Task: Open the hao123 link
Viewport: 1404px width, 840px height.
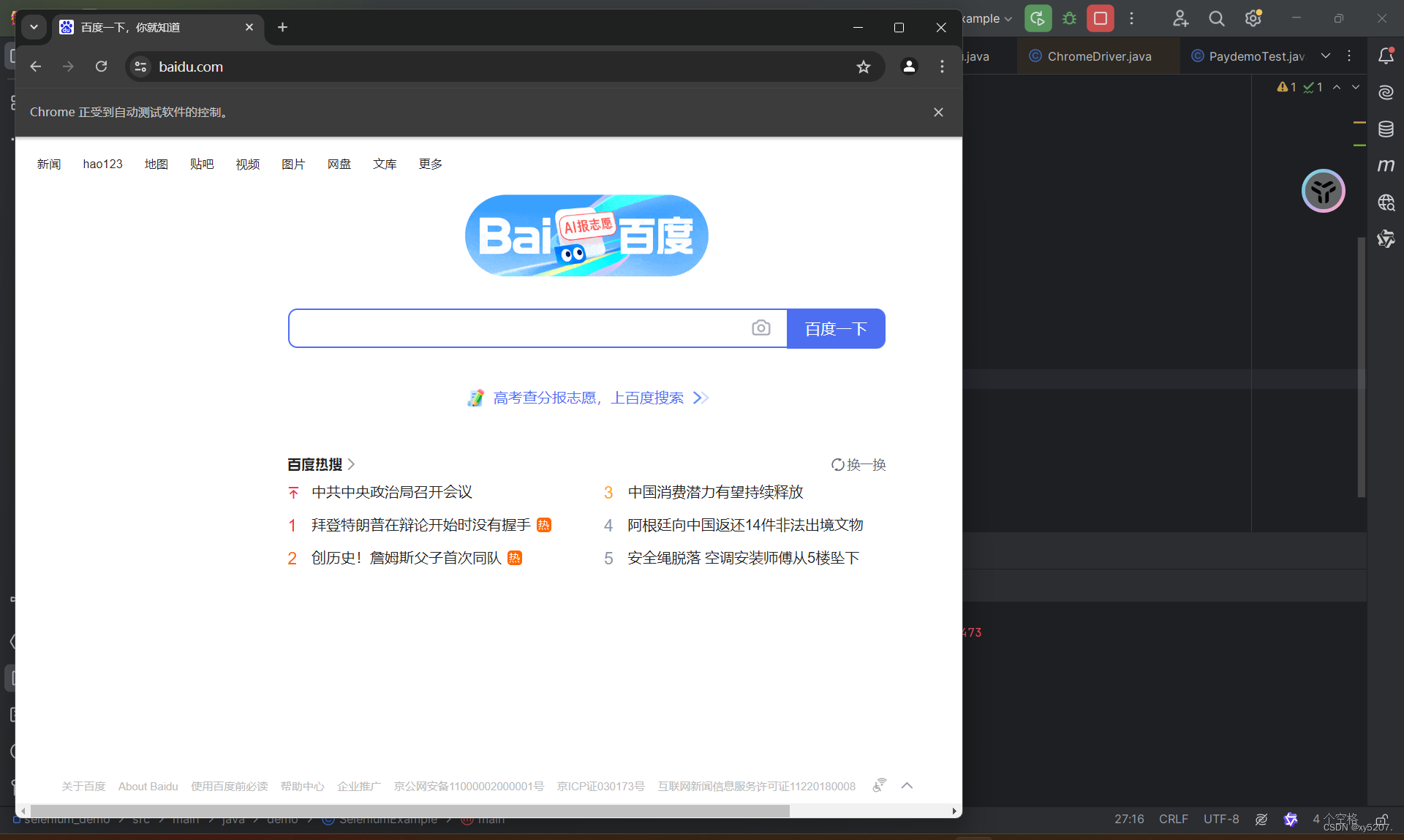Action: [x=103, y=164]
